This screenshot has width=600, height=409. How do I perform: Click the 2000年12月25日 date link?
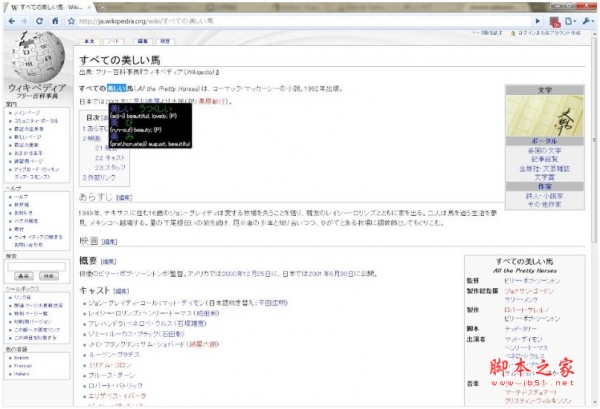pyautogui.click(x=246, y=274)
